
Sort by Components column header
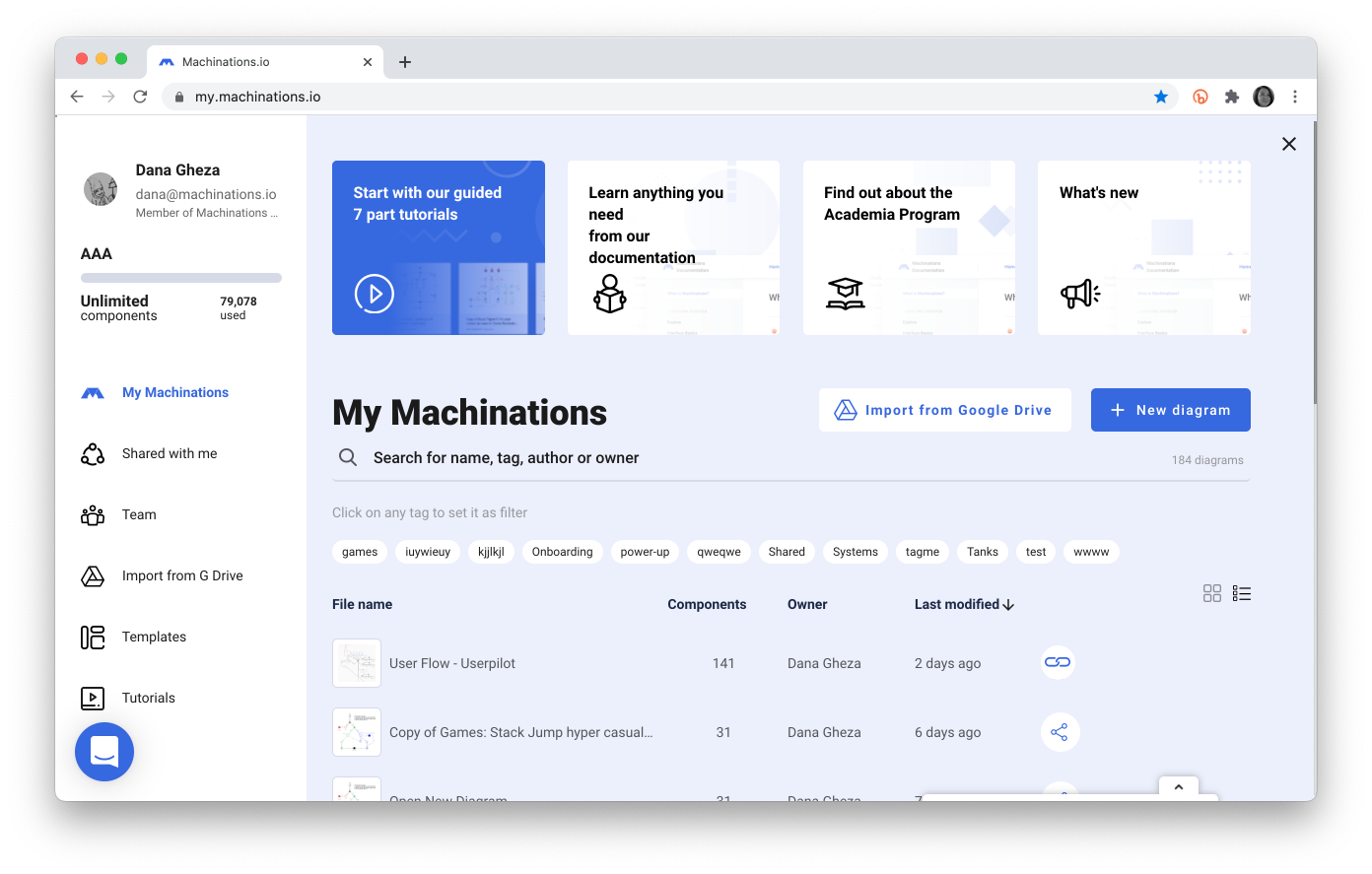coord(707,604)
